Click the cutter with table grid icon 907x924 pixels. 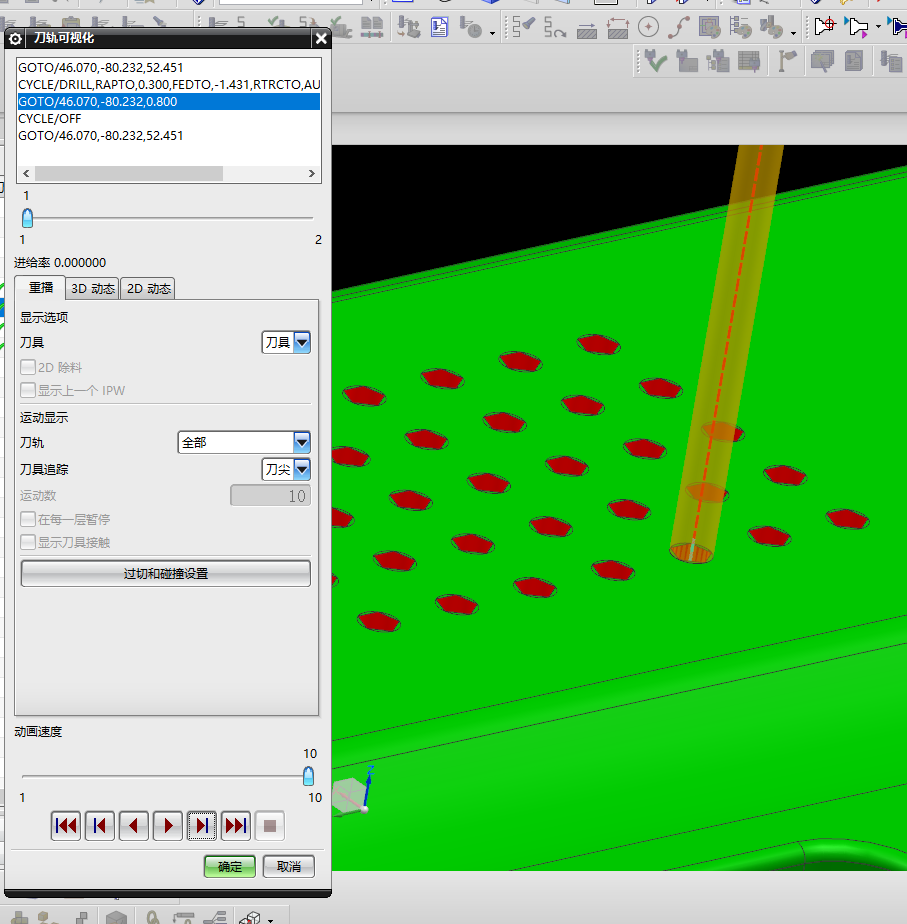[x=749, y=61]
